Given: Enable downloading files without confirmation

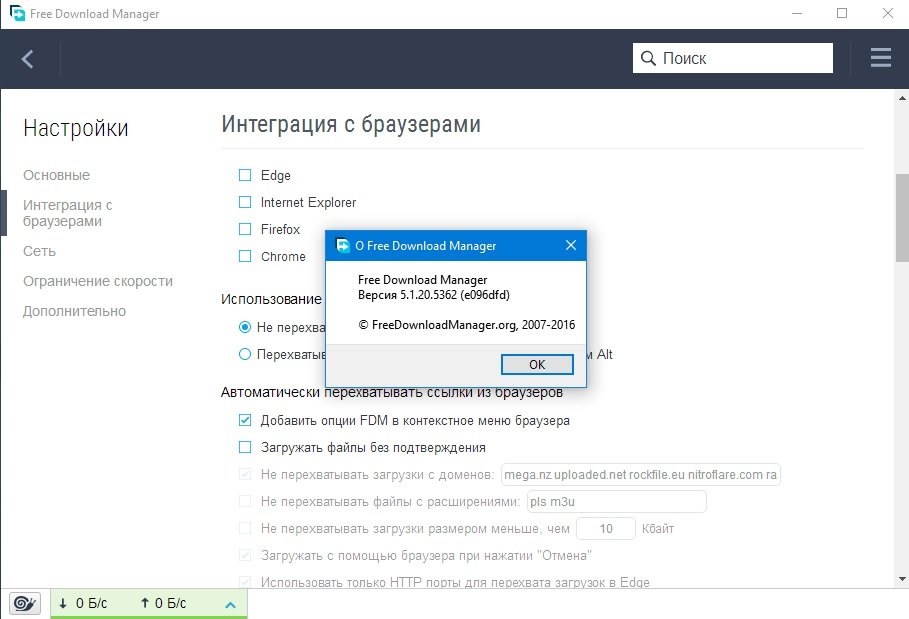Looking at the screenshot, I should tap(245, 447).
